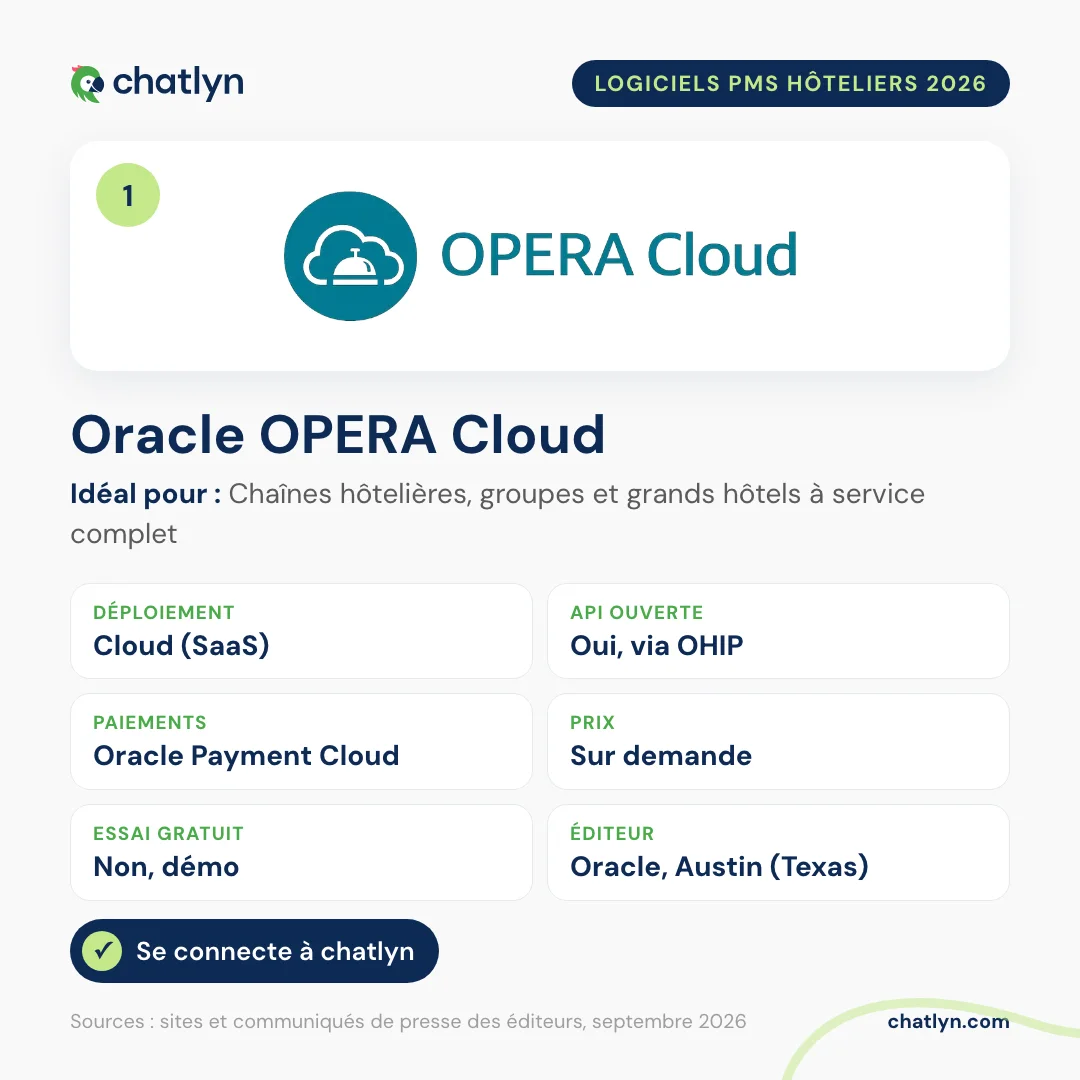Click the Oracle Payment Cloud value
The width and height of the screenshot is (1080, 1080).
(x=247, y=756)
